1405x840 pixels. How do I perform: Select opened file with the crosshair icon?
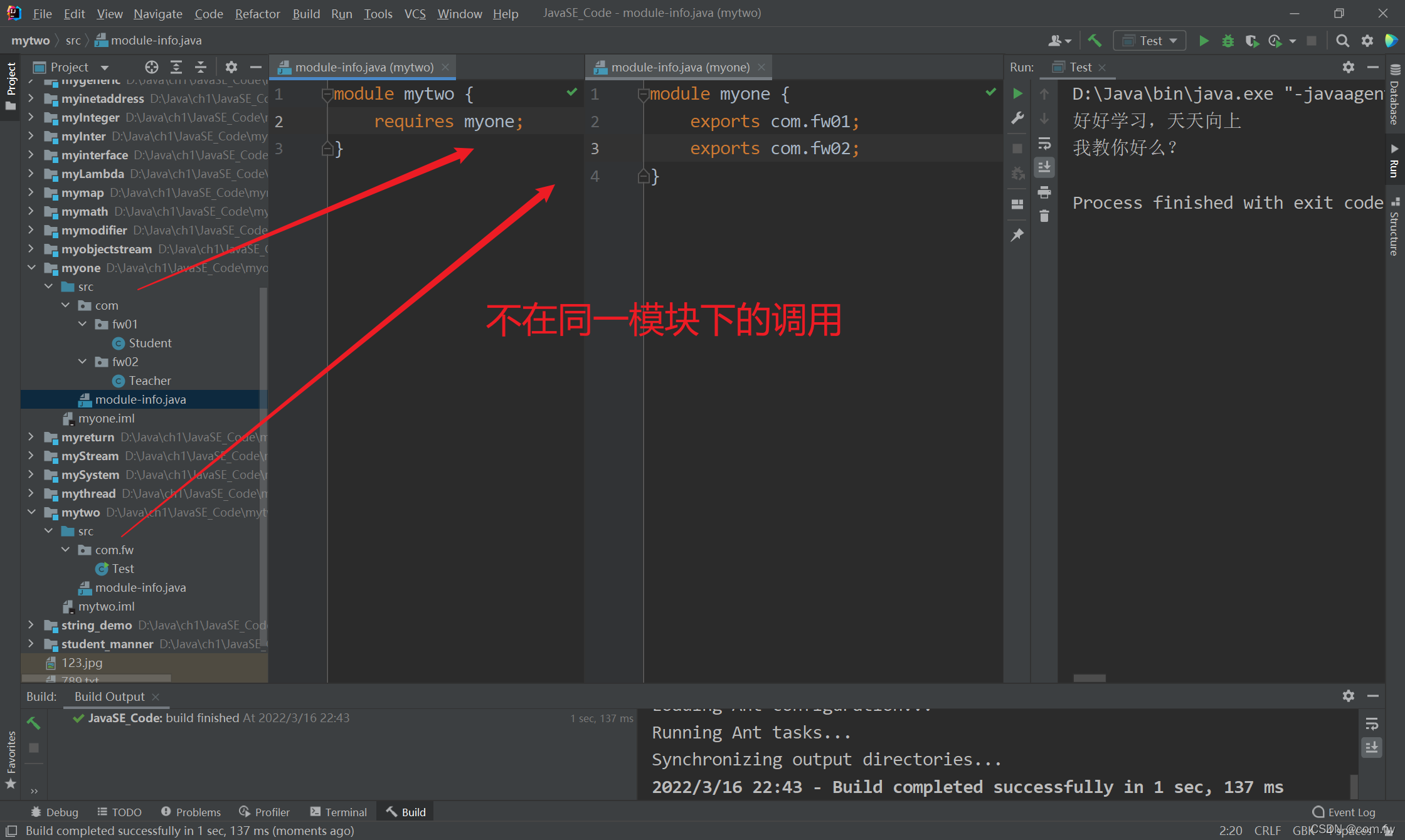pyautogui.click(x=152, y=67)
